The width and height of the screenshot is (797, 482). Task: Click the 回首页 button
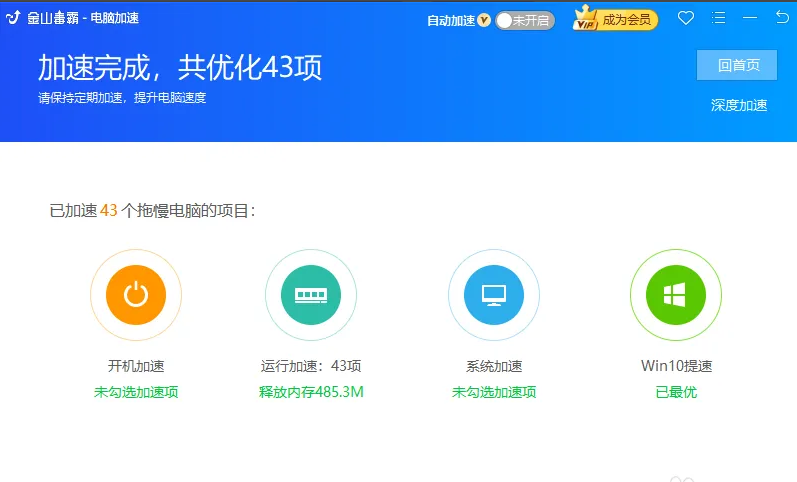[x=736, y=65]
